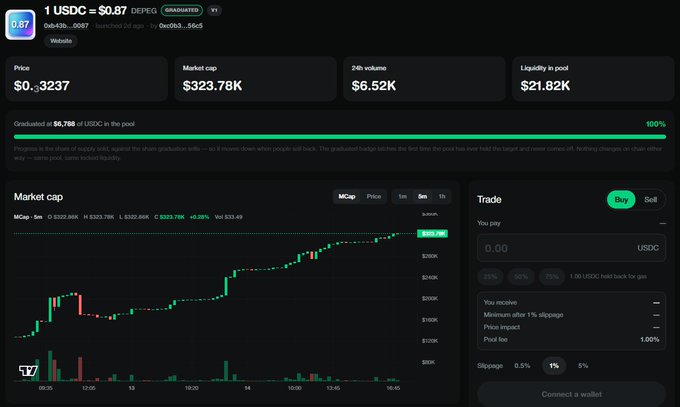Select the Buy trade mode
This screenshot has width=680, height=407.
tap(621, 200)
